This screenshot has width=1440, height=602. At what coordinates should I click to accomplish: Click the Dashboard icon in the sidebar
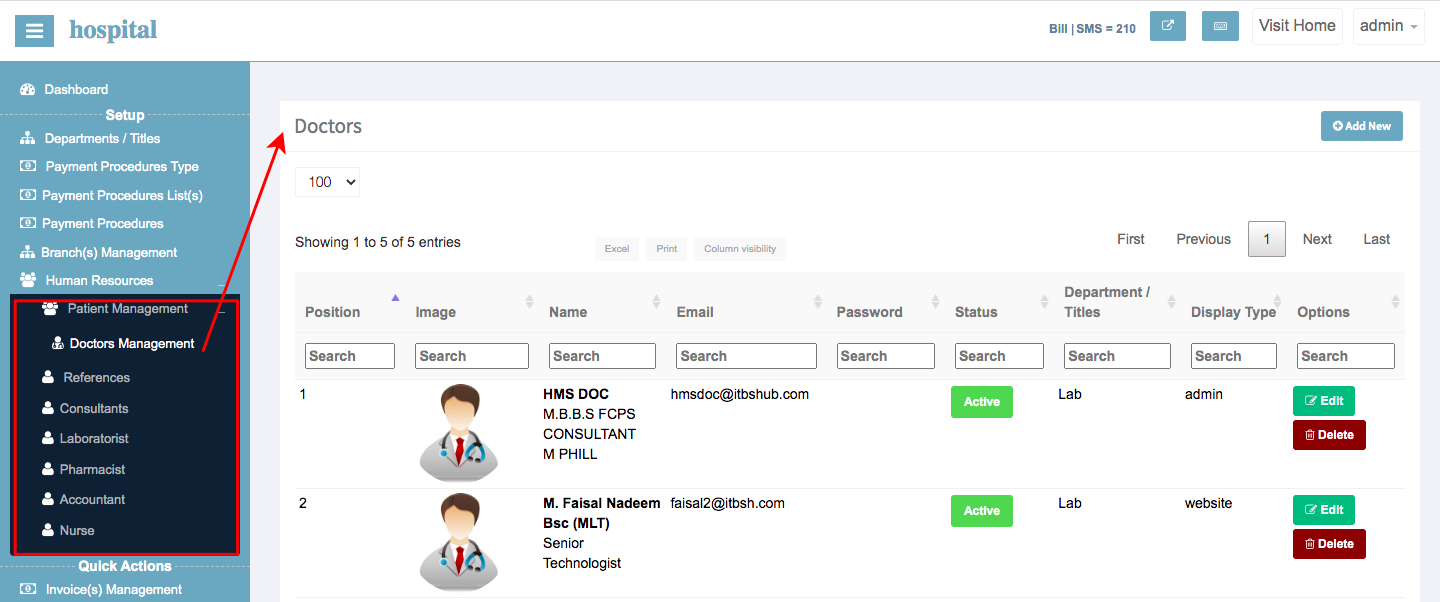coord(28,89)
